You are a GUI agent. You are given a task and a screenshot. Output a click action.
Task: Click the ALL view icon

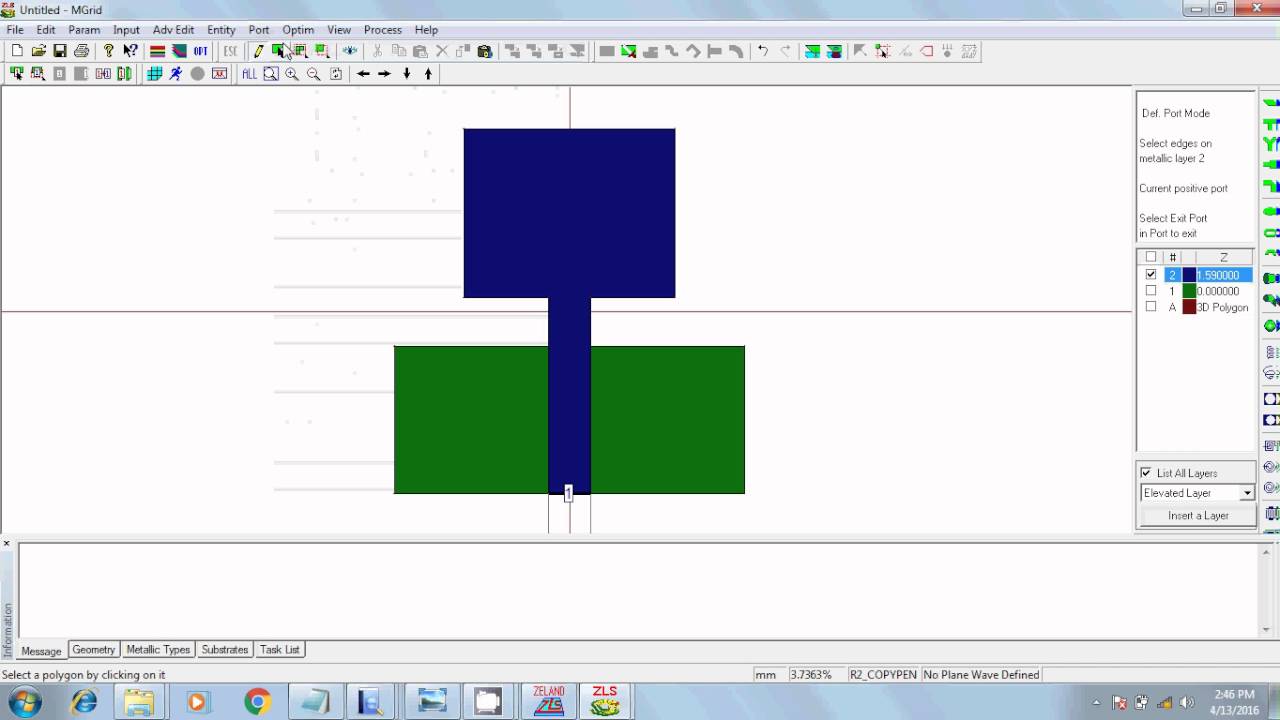tap(249, 74)
